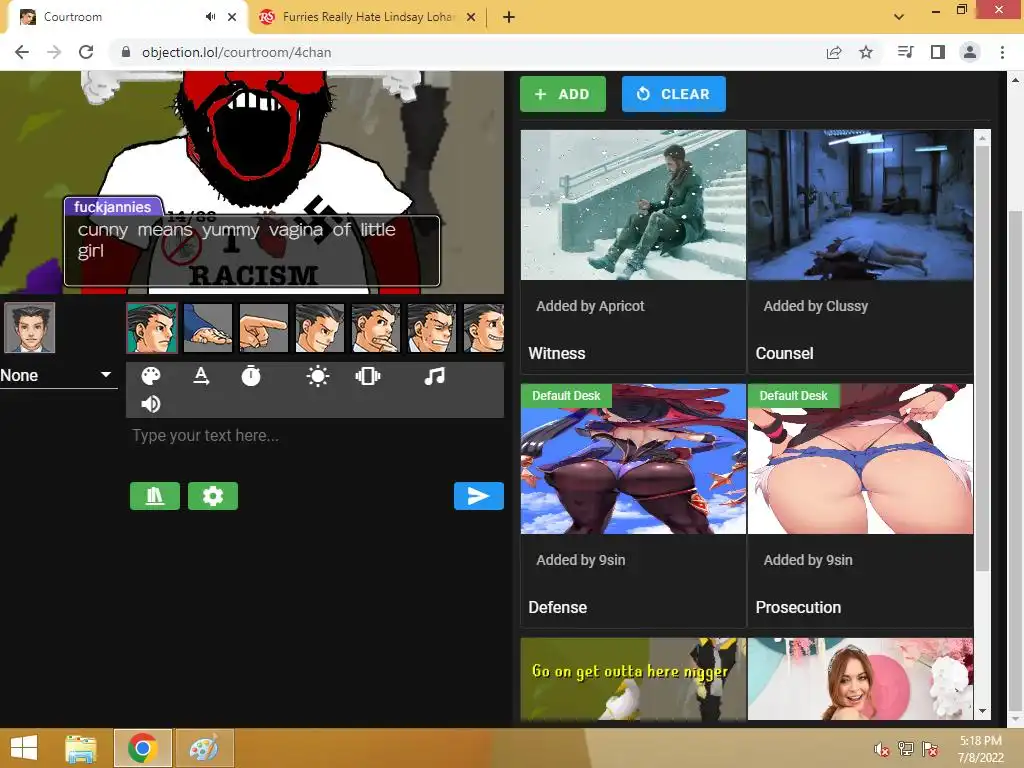Insert music with the note icon
The width and height of the screenshot is (1024, 768).
(x=434, y=376)
